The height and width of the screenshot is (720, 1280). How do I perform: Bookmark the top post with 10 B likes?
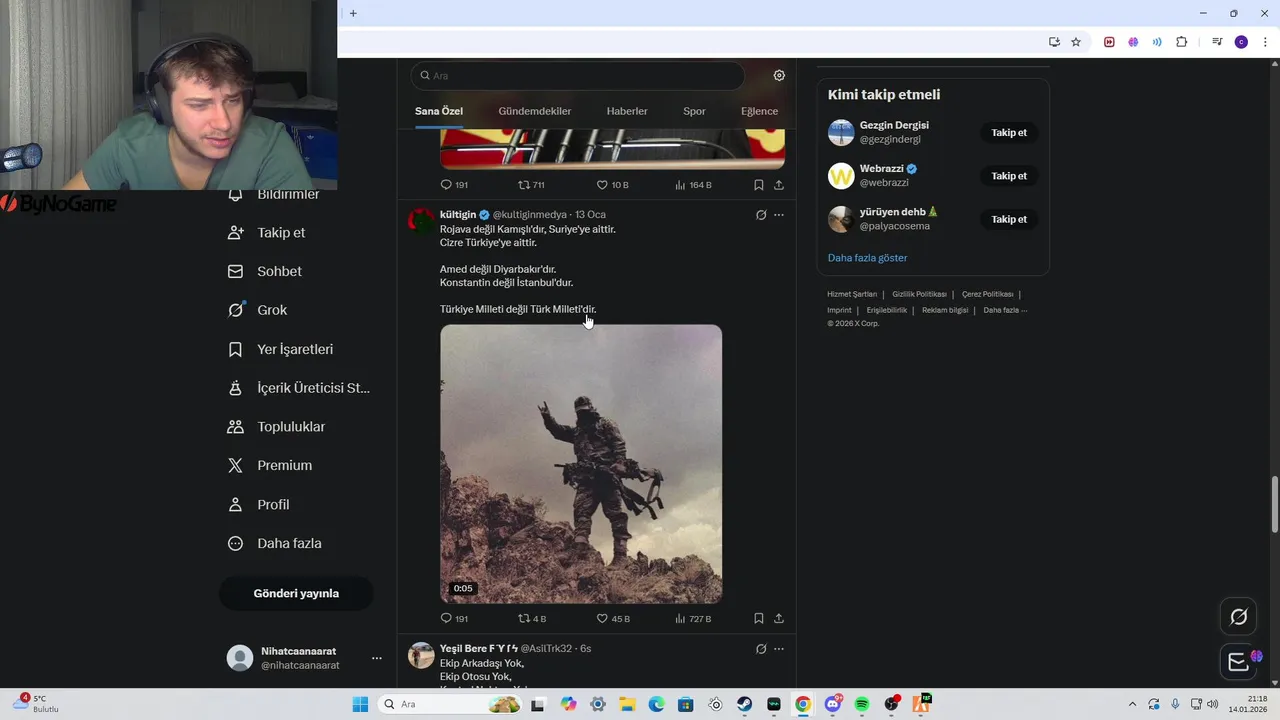point(759,185)
